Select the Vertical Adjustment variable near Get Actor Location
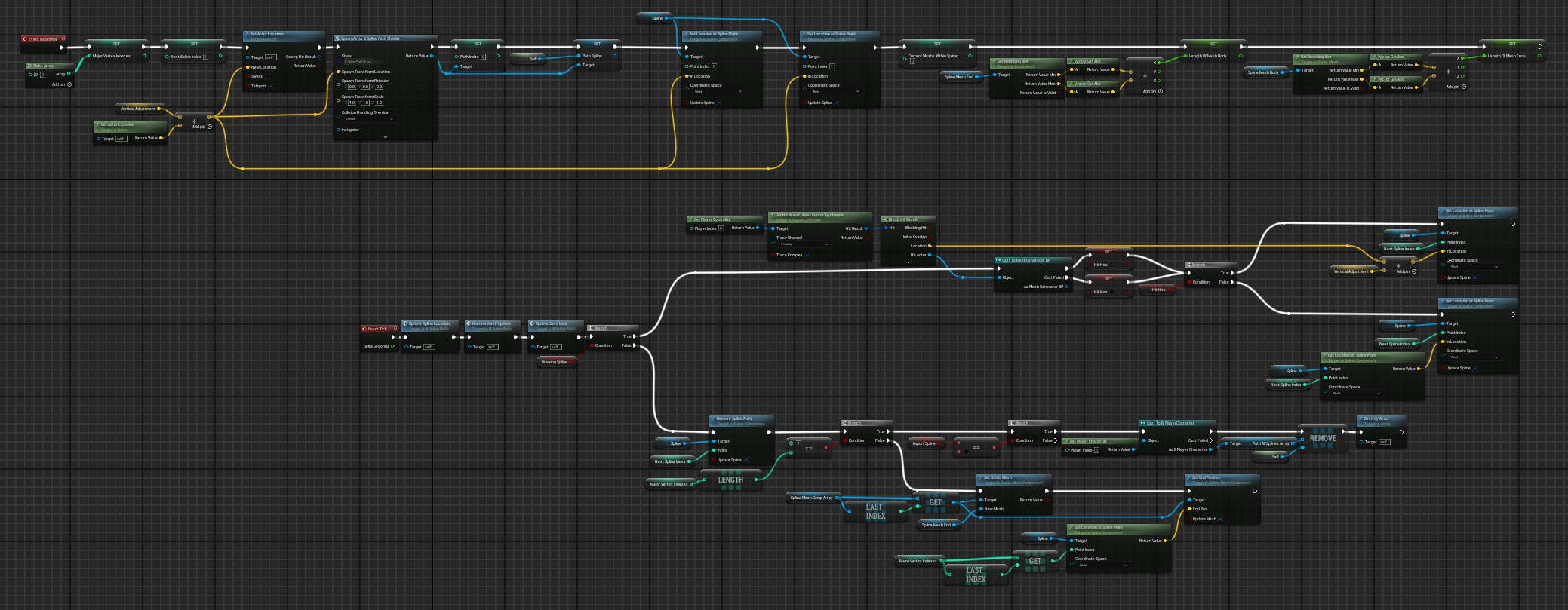 (x=138, y=109)
